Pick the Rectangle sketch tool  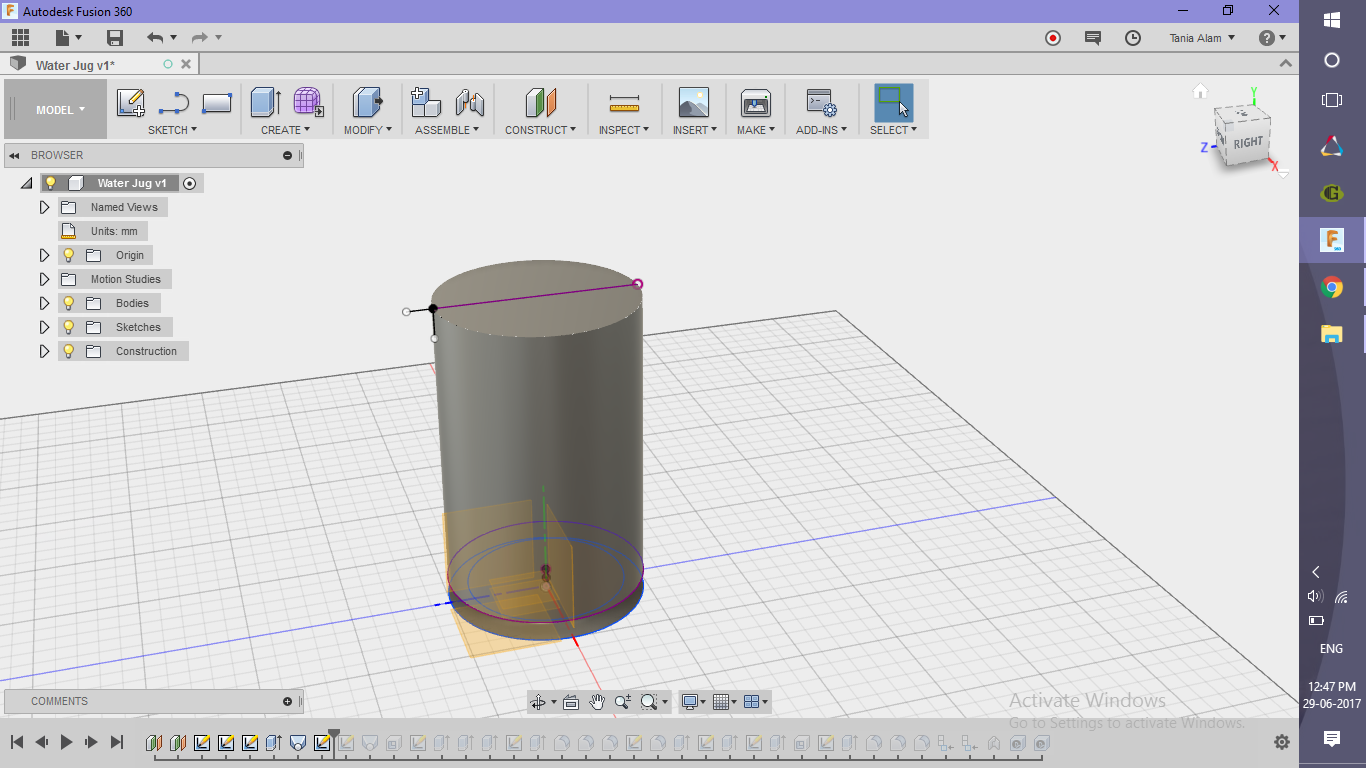pos(217,102)
